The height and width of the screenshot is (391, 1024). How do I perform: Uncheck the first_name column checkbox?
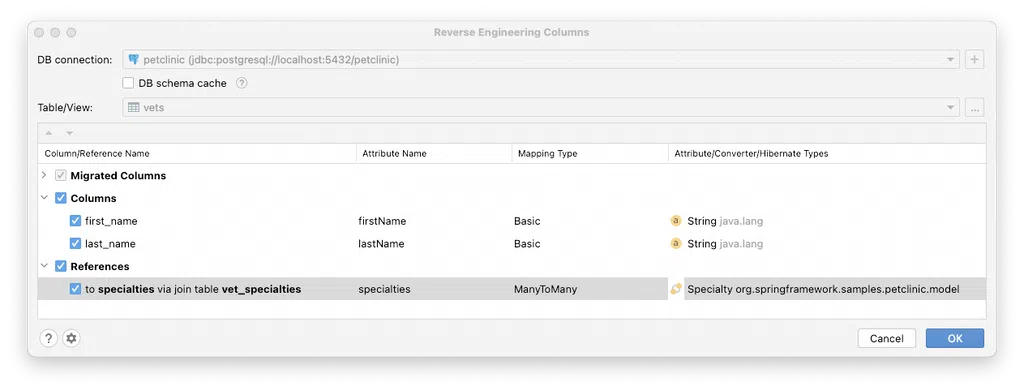(x=75, y=221)
